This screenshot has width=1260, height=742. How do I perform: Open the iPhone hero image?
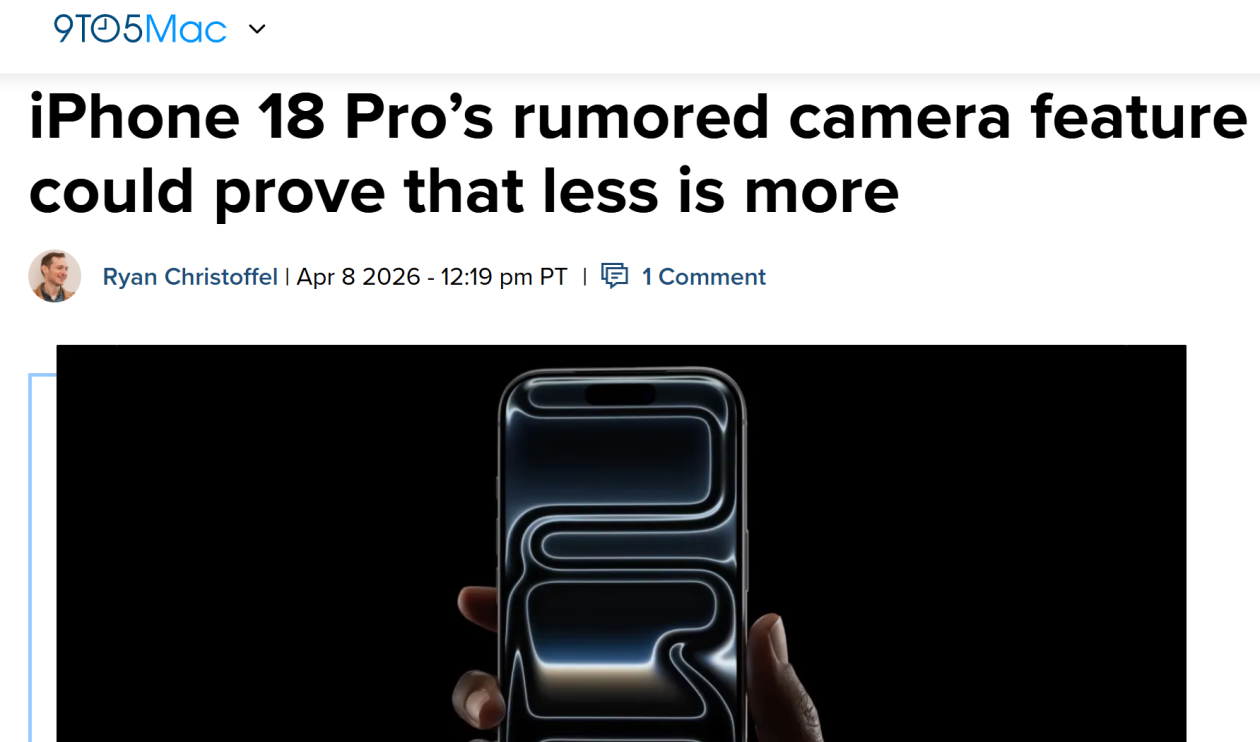(621, 543)
